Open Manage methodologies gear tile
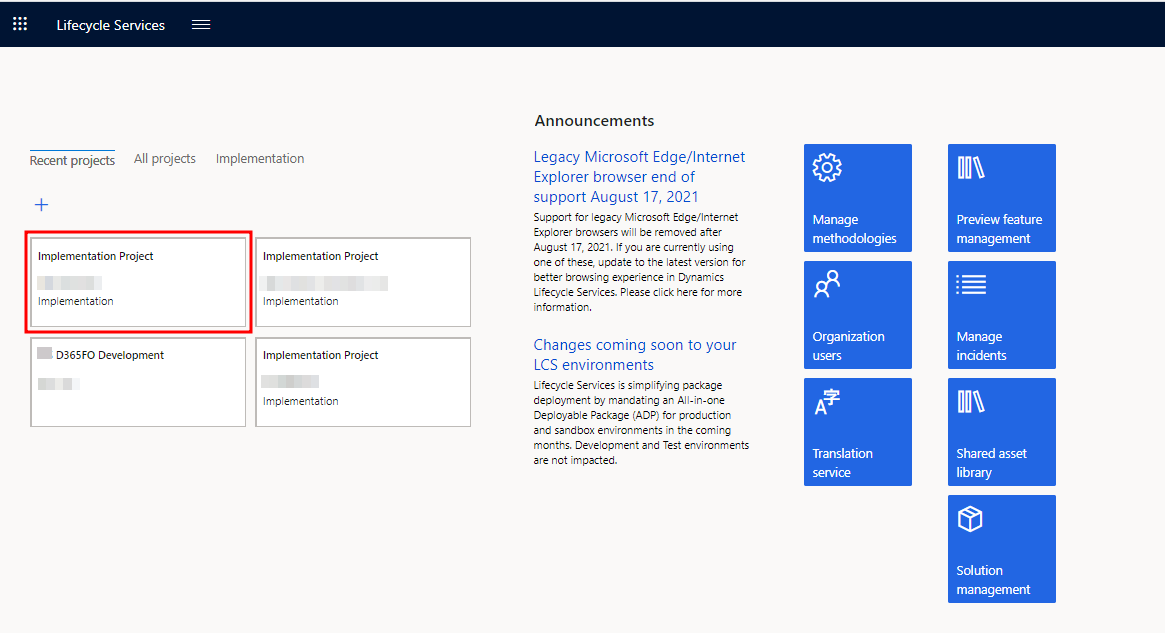The width and height of the screenshot is (1165, 633). click(x=857, y=198)
